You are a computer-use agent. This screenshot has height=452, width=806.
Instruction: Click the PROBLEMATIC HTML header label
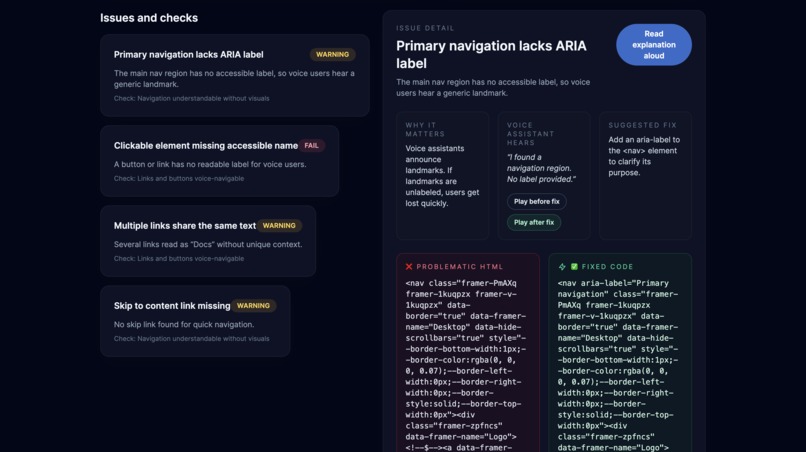point(460,266)
